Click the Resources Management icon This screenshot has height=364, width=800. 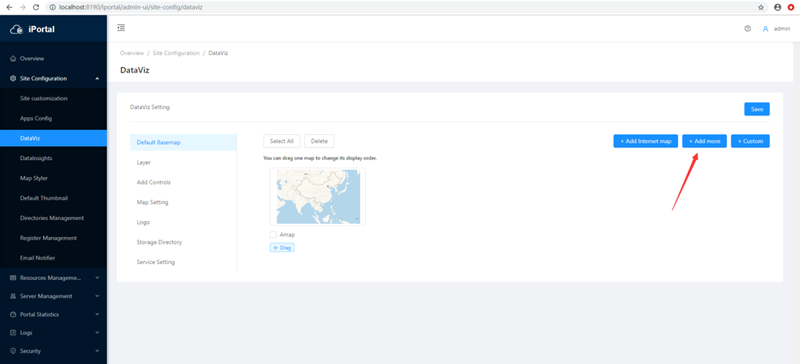pyautogui.click(x=13, y=278)
